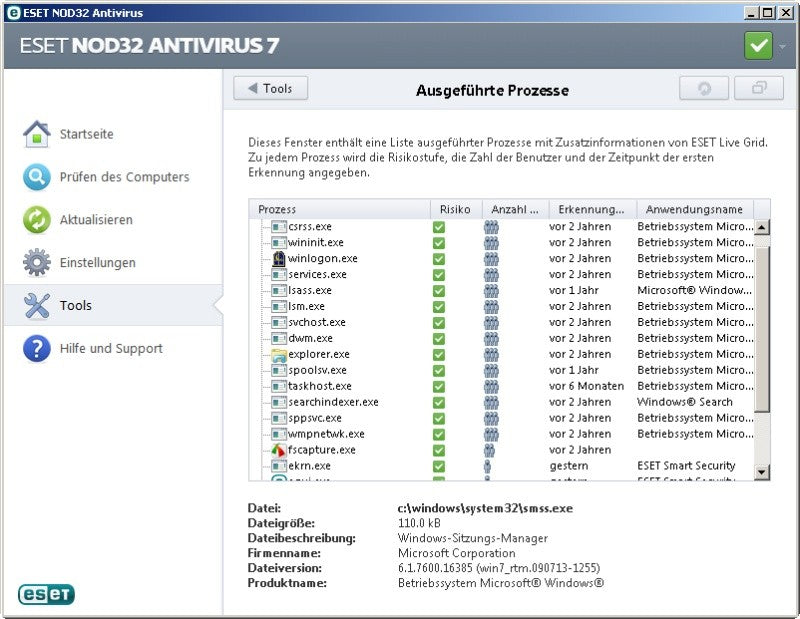Viewport: 800px width, 619px height.
Task: Sort by the Risiko column header
Action: 456,209
